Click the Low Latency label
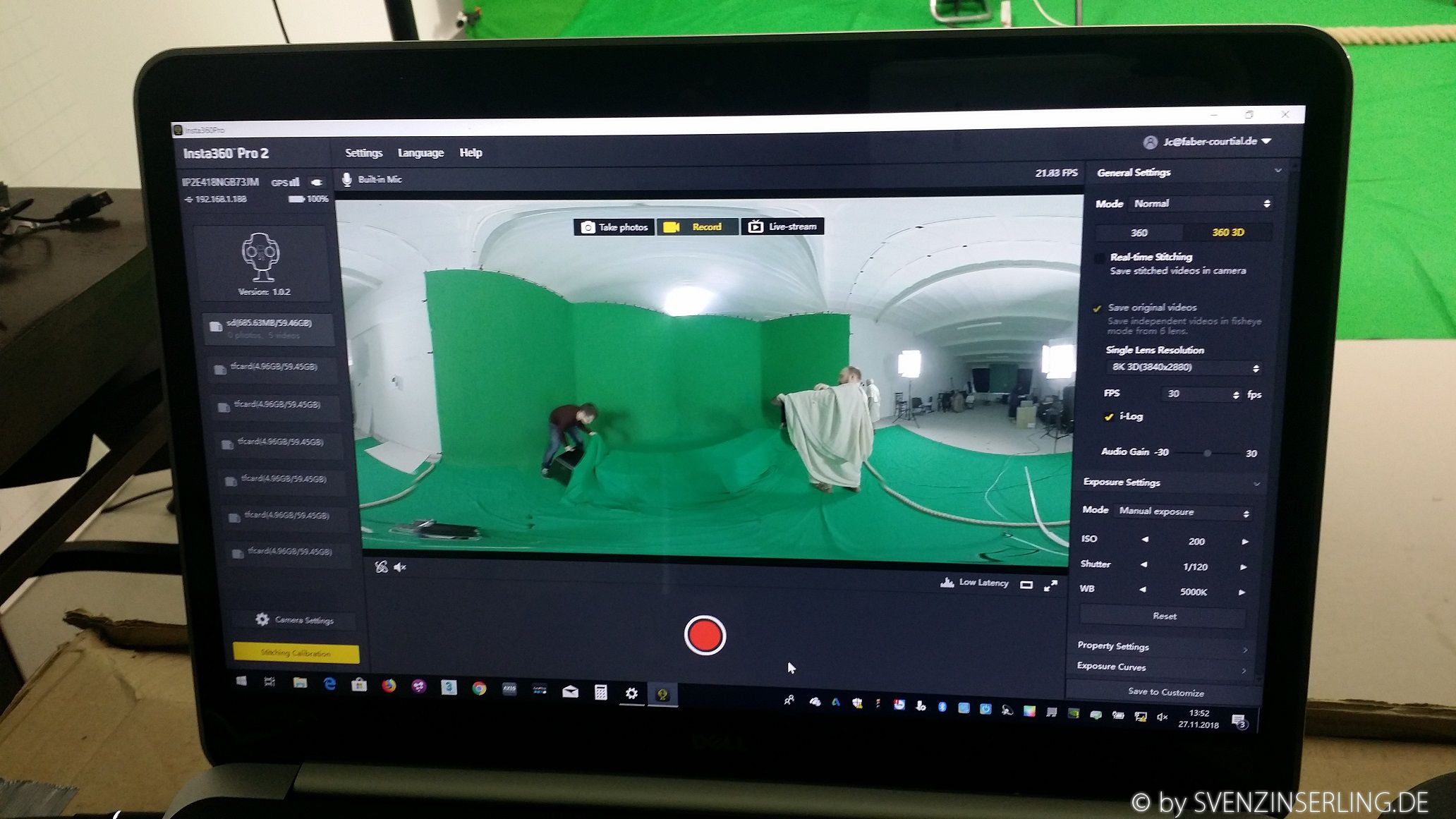1456x819 pixels. (983, 583)
